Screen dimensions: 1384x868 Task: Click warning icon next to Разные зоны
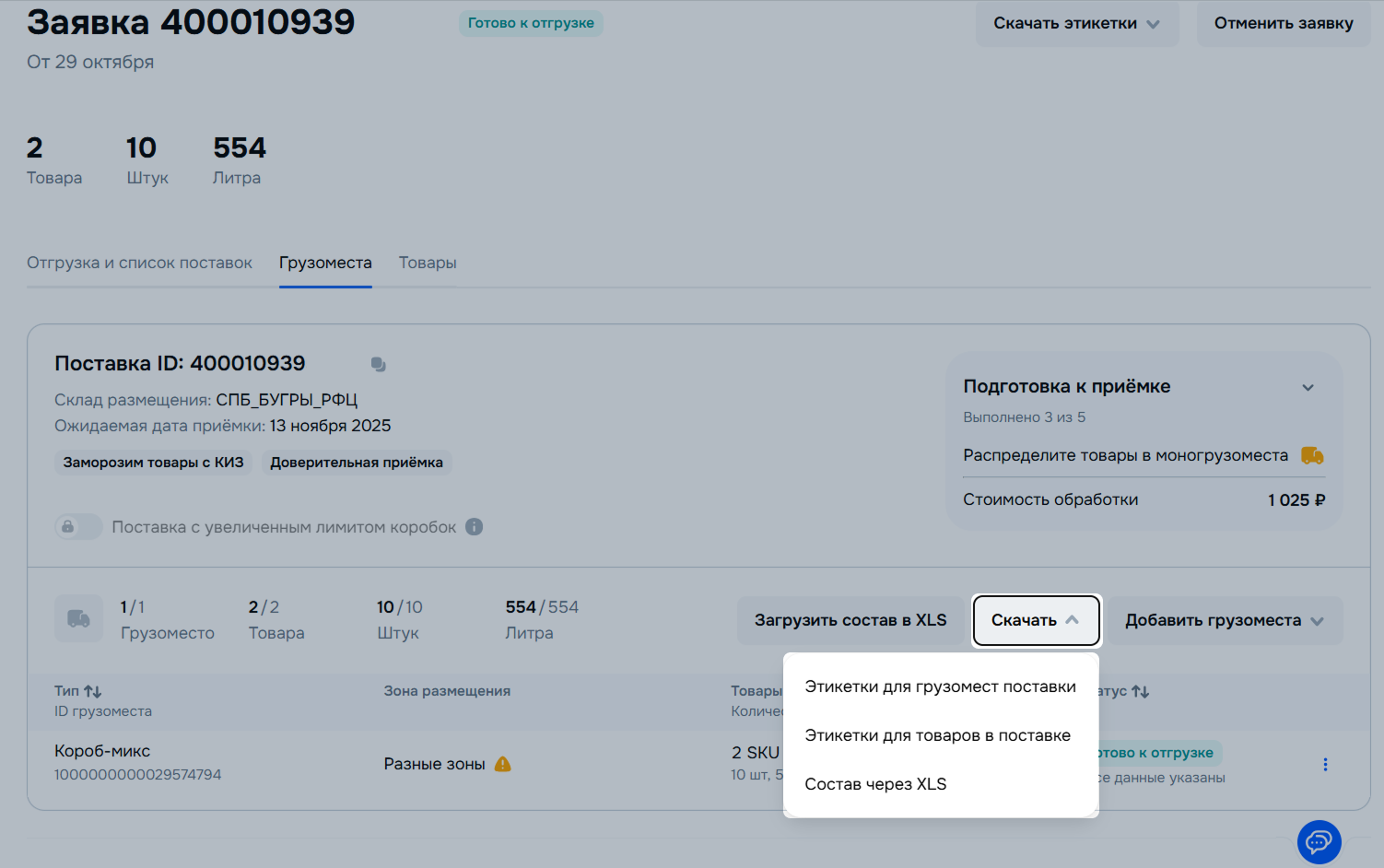pyautogui.click(x=502, y=764)
